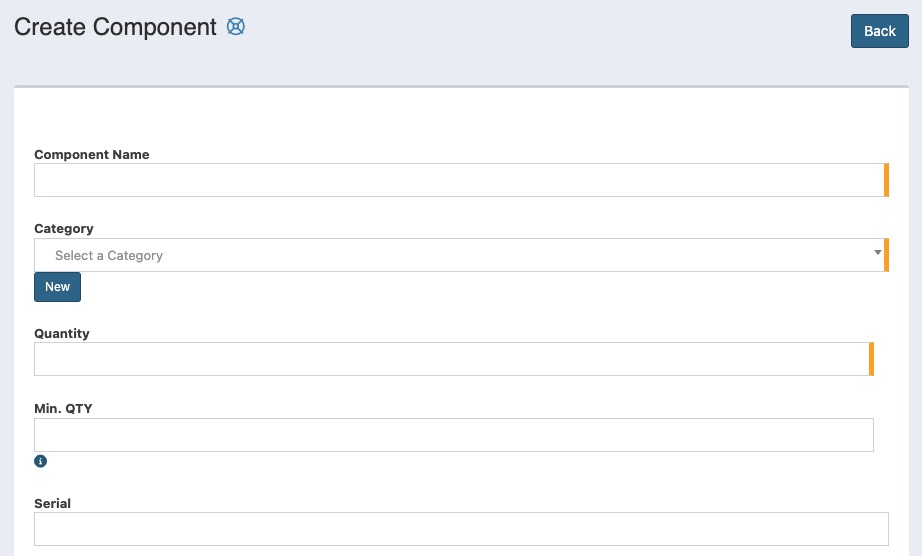Create a new category with New button

pos(57,287)
